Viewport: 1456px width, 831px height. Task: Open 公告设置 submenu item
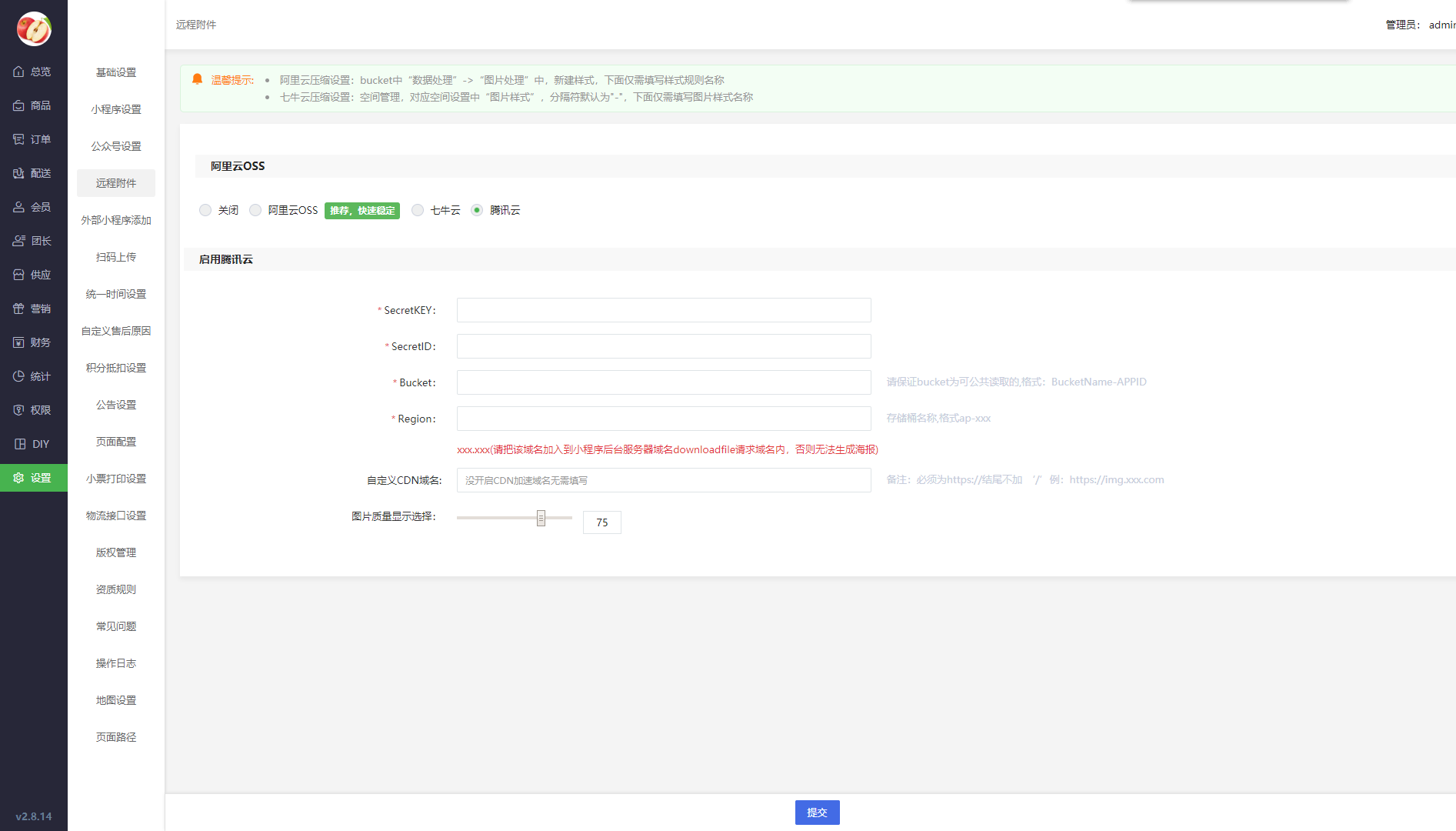[x=116, y=405]
